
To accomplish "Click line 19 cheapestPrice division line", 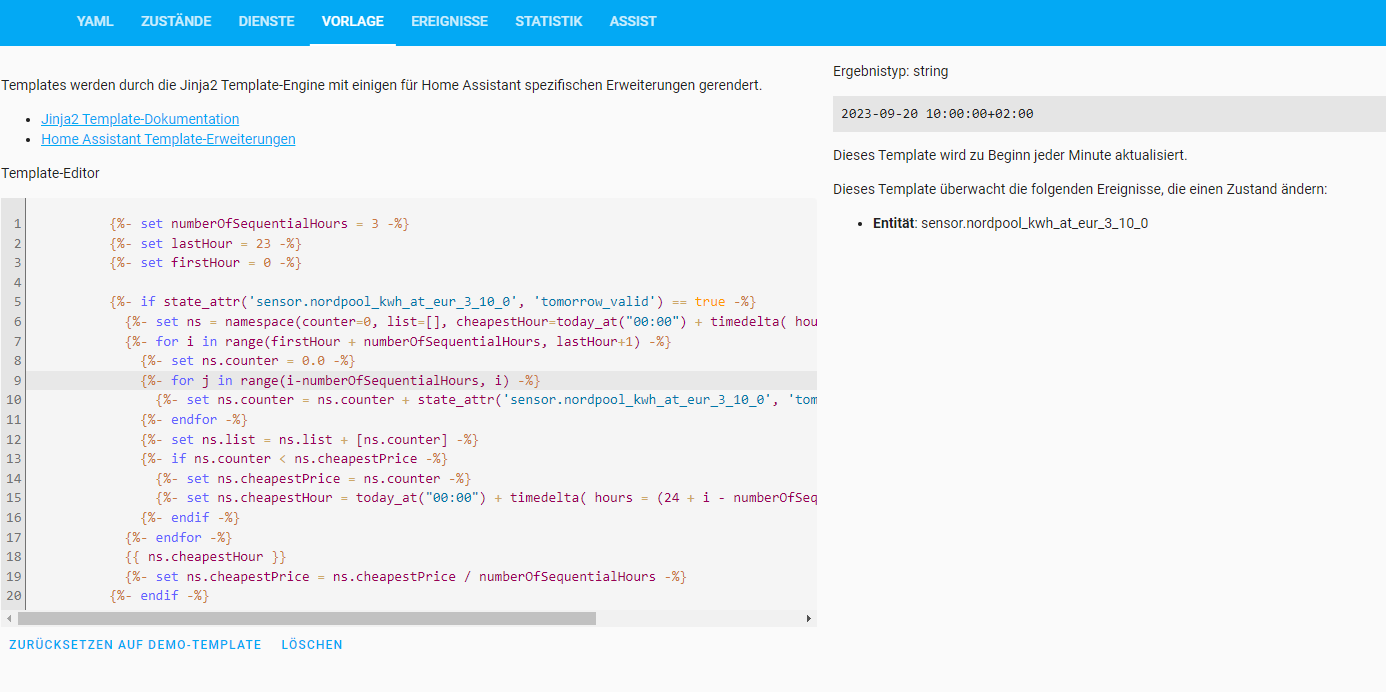I will pyautogui.click(x=406, y=578).
